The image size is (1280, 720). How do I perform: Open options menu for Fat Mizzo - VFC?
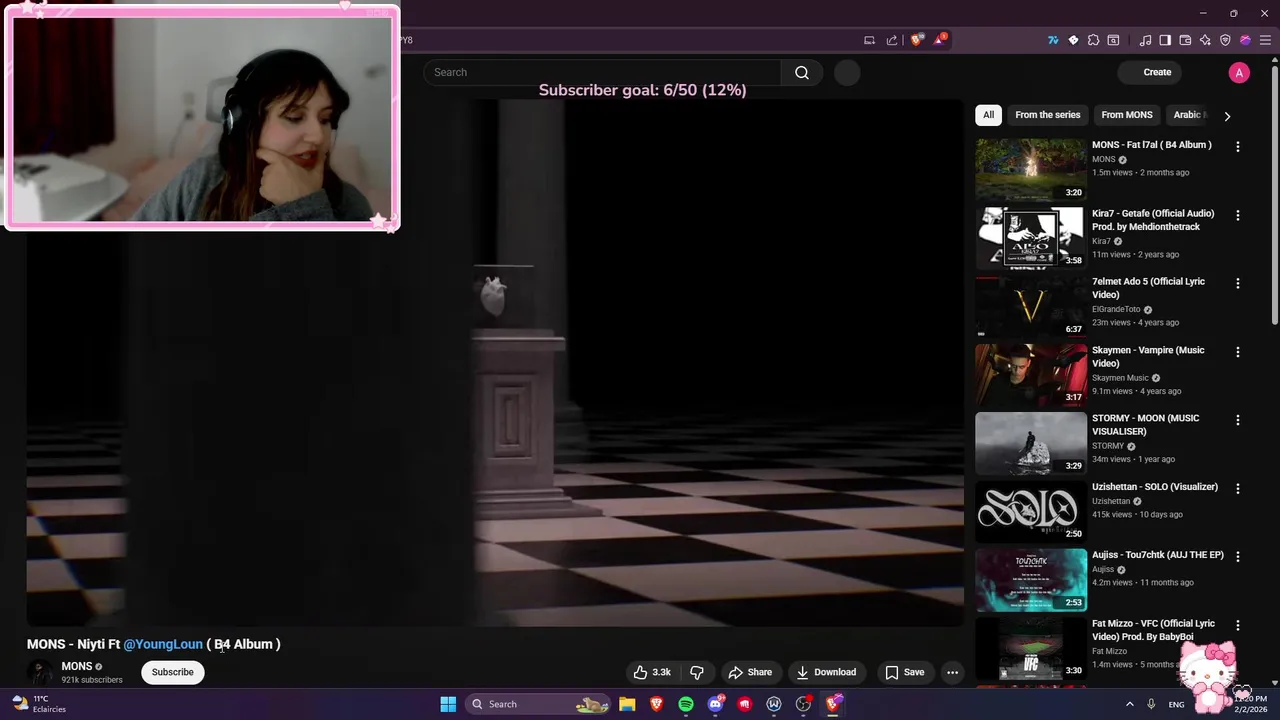tap(1237, 625)
